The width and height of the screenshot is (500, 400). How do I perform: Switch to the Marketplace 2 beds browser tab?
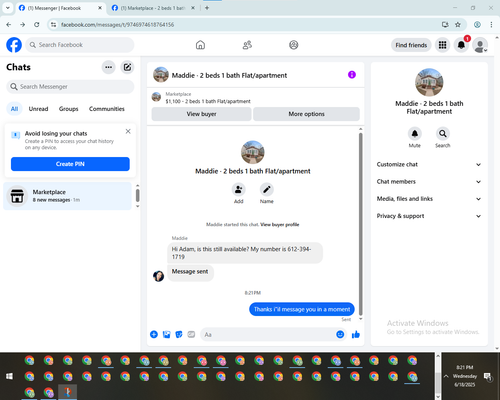[x=153, y=8]
